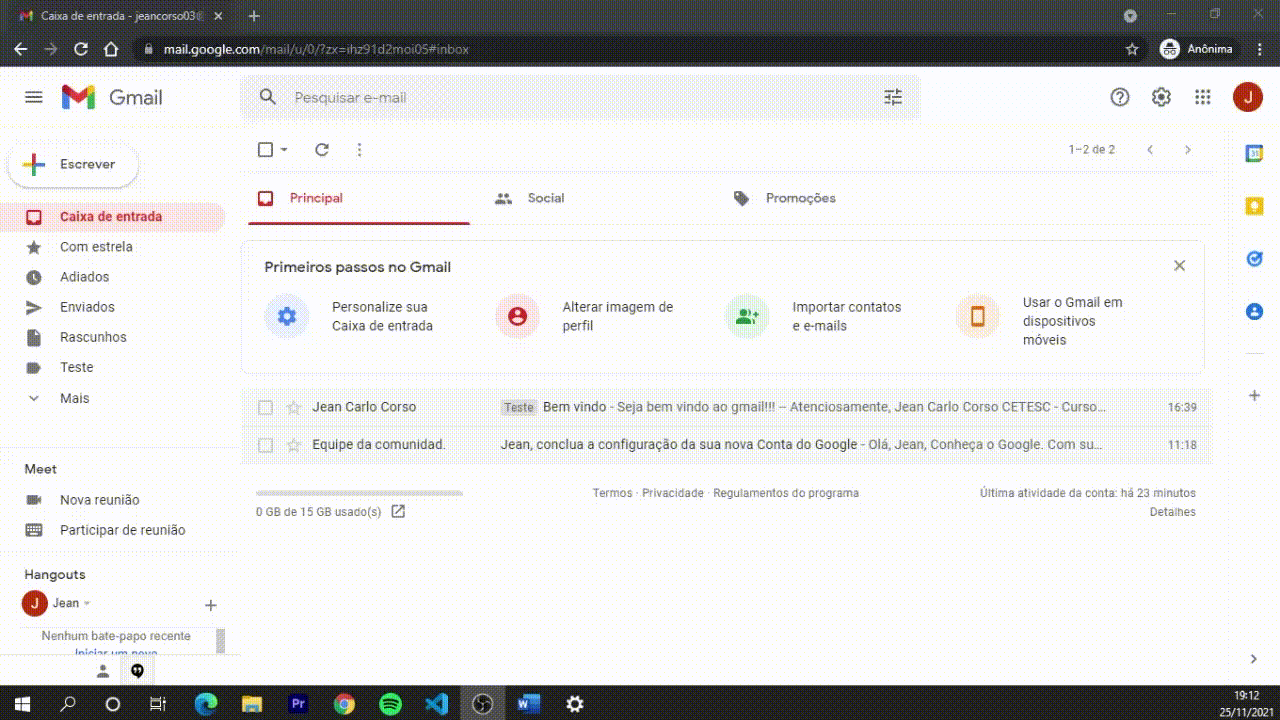Image resolution: width=1280 pixels, height=720 pixels.
Task: Star the Equipe da comunidad. email
Action: pyautogui.click(x=293, y=445)
